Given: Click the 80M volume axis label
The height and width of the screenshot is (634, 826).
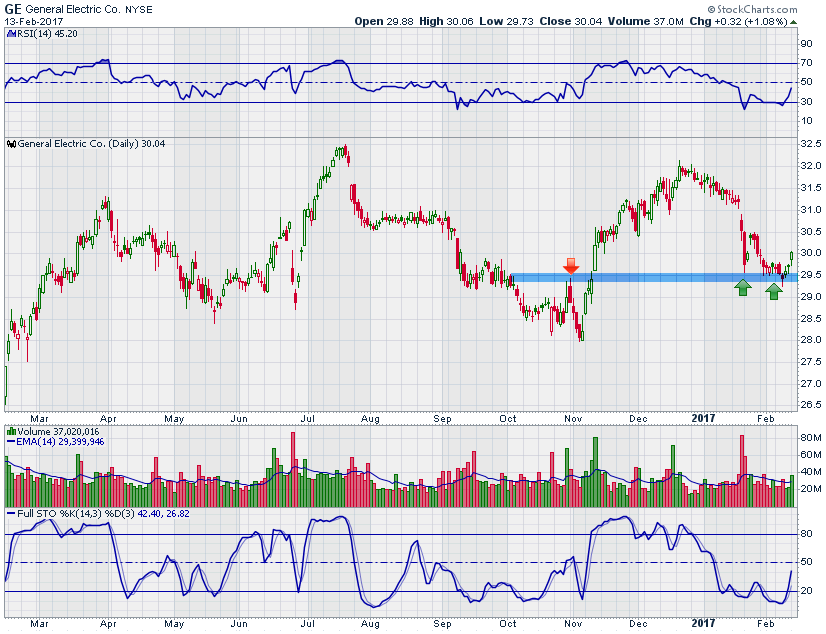Looking at the screenshot, I should [811, 438].
